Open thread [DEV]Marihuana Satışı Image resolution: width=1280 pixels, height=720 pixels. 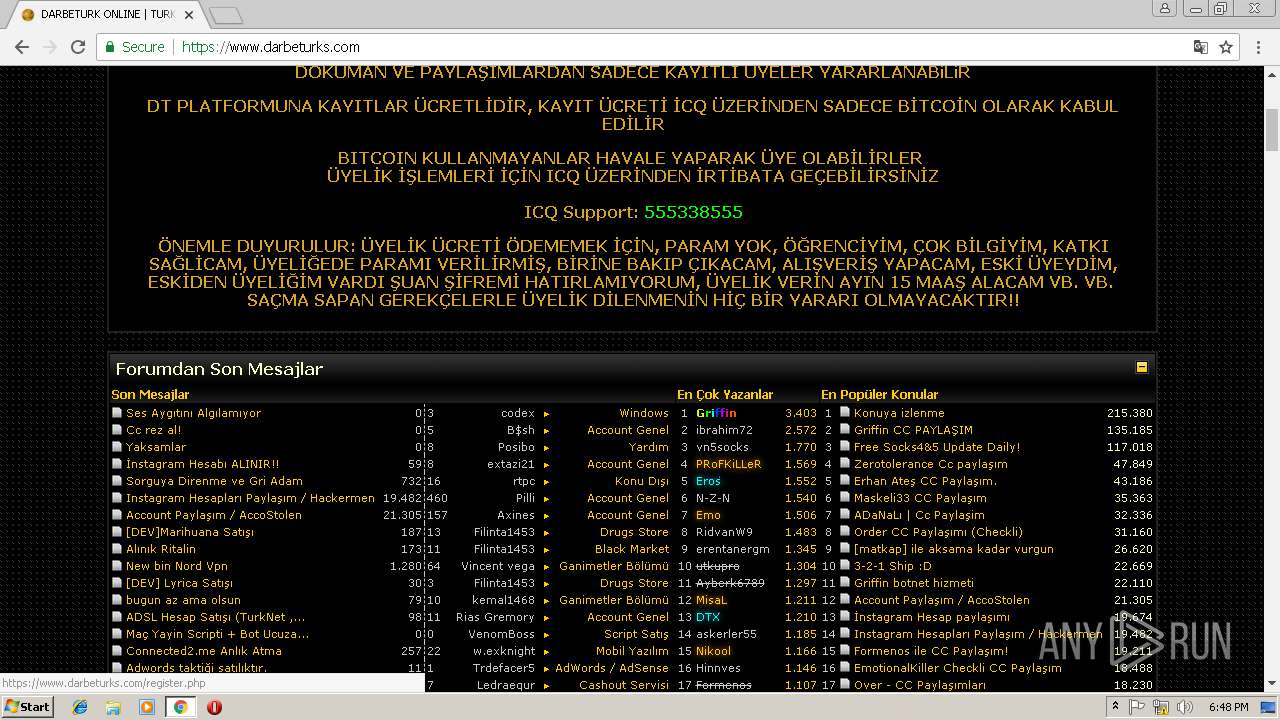(x=190, y=532)
